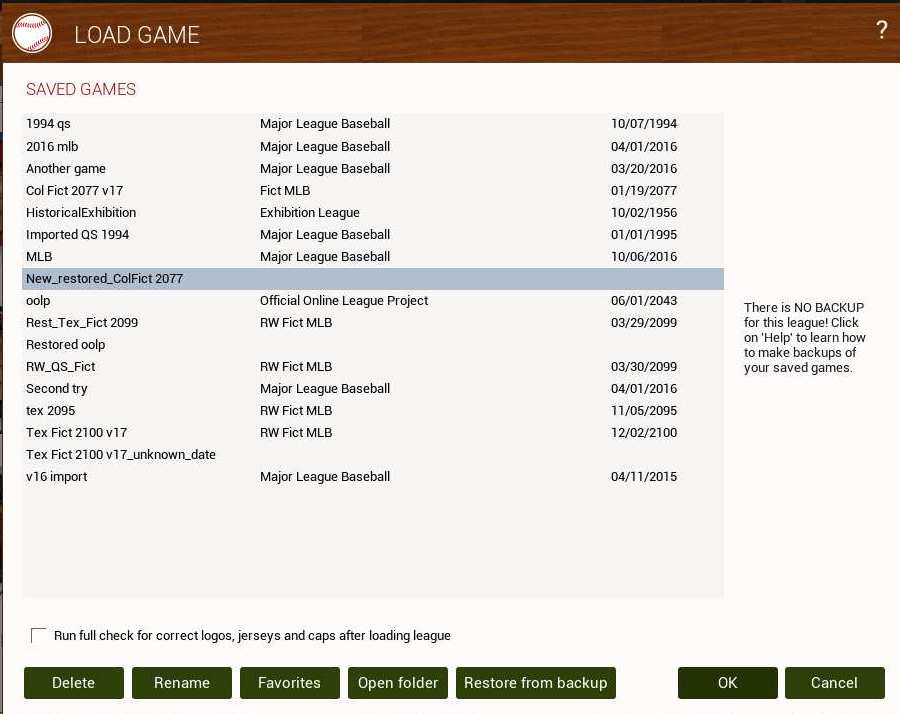900x714 pixels.
Task: Select the oolp saved game row
Action: click(x=38, y=300)
